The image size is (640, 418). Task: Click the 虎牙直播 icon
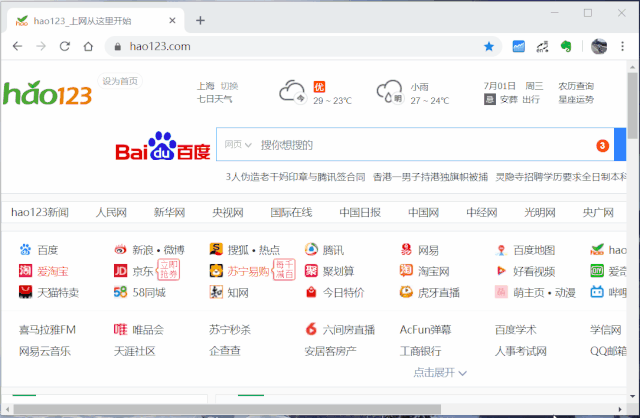(x=406, y=292)
